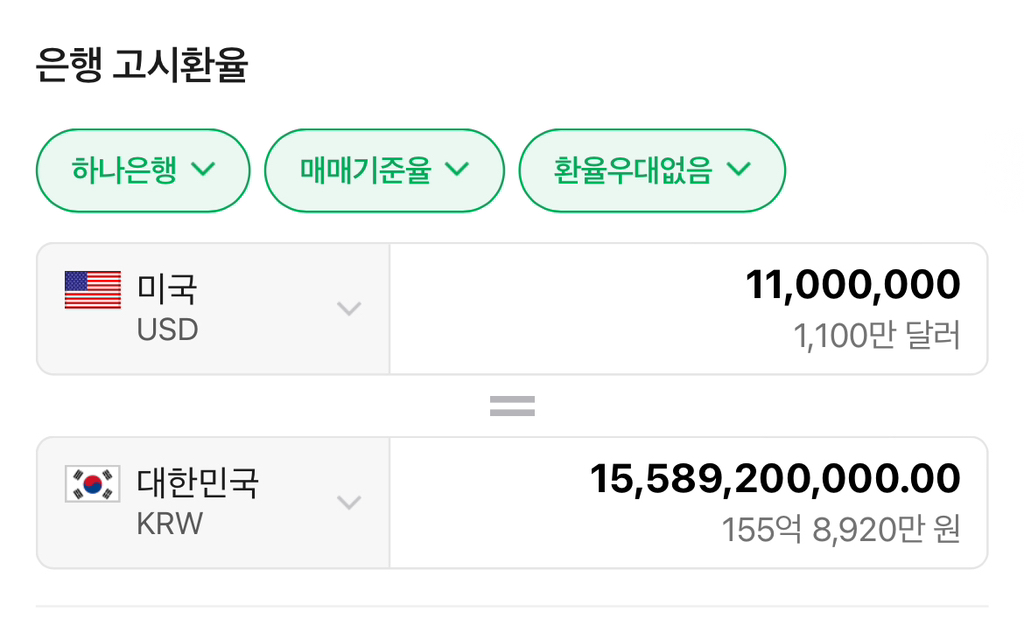The image size is (1024, 618).
Task: Open the 환율우대없음 discount selector
Action: (x=651, y=170)
